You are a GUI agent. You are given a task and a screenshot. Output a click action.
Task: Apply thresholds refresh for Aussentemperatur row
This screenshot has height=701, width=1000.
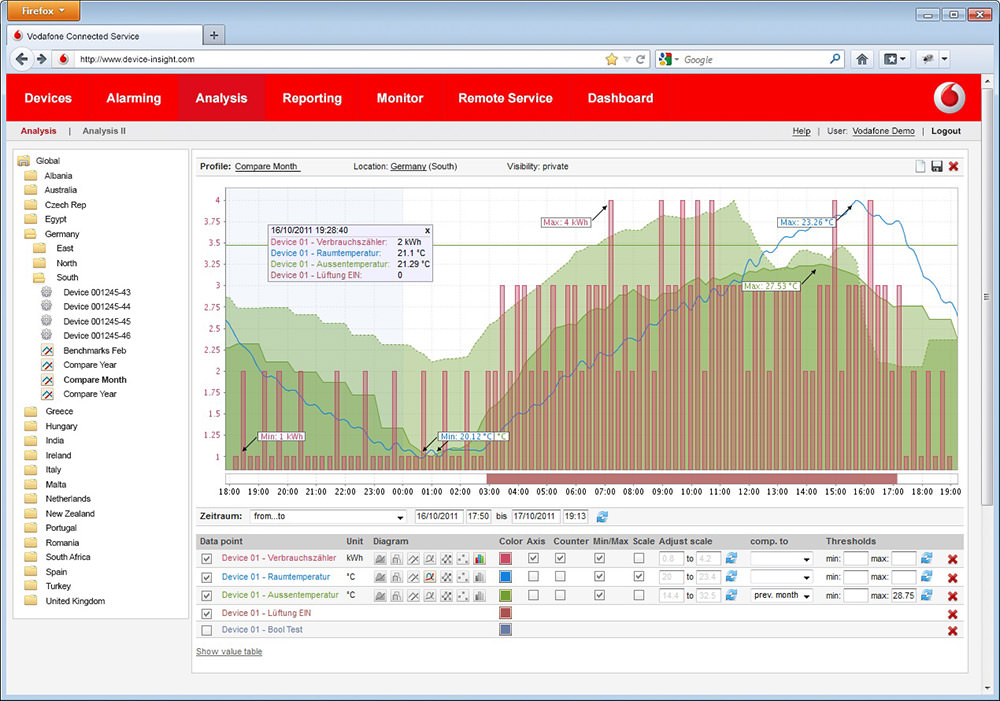927,594
